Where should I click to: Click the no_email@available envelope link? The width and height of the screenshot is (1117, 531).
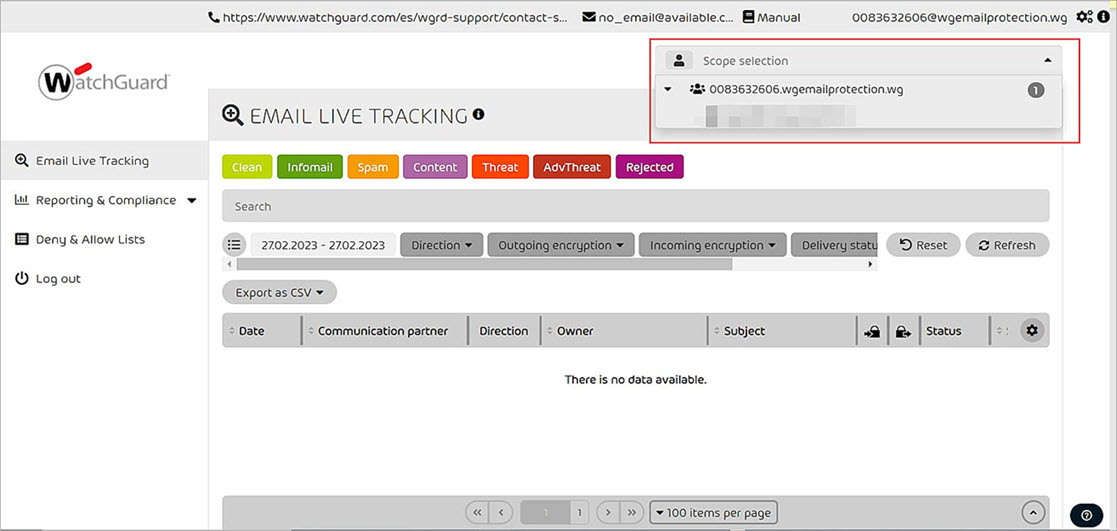tap(657, 17)
